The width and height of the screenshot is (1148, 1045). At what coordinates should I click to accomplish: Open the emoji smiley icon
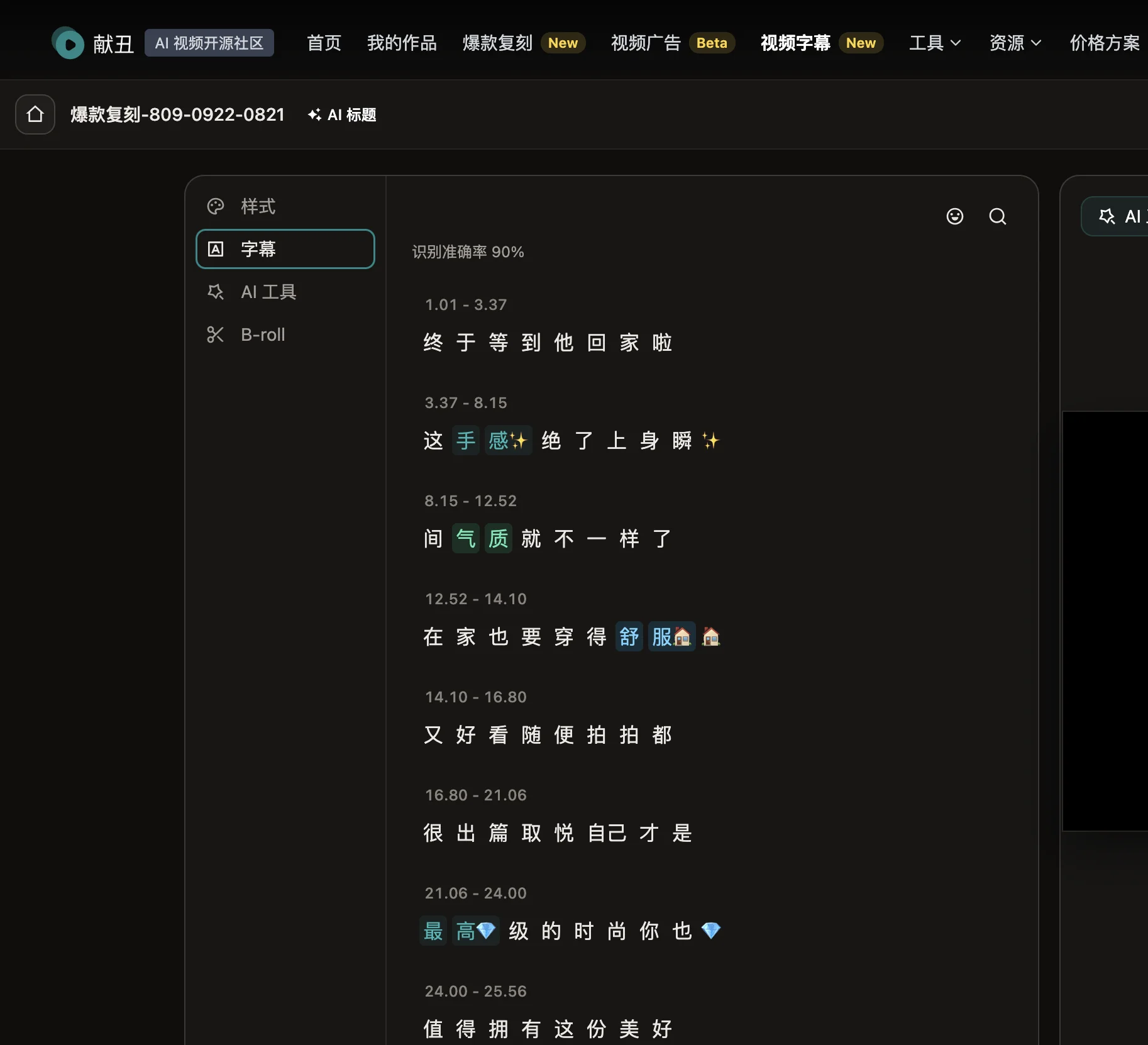[x=955, y=216]
